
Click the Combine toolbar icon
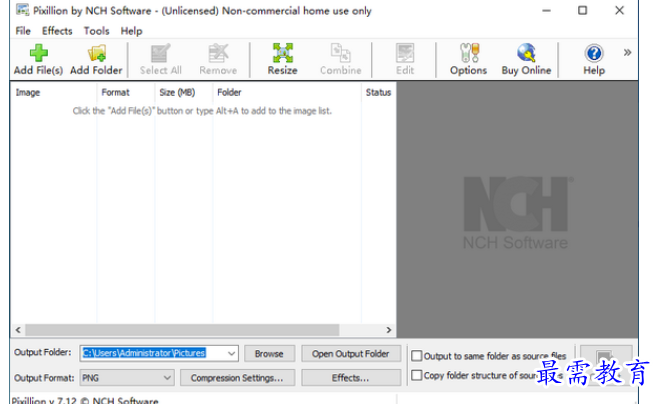(340, 53)
